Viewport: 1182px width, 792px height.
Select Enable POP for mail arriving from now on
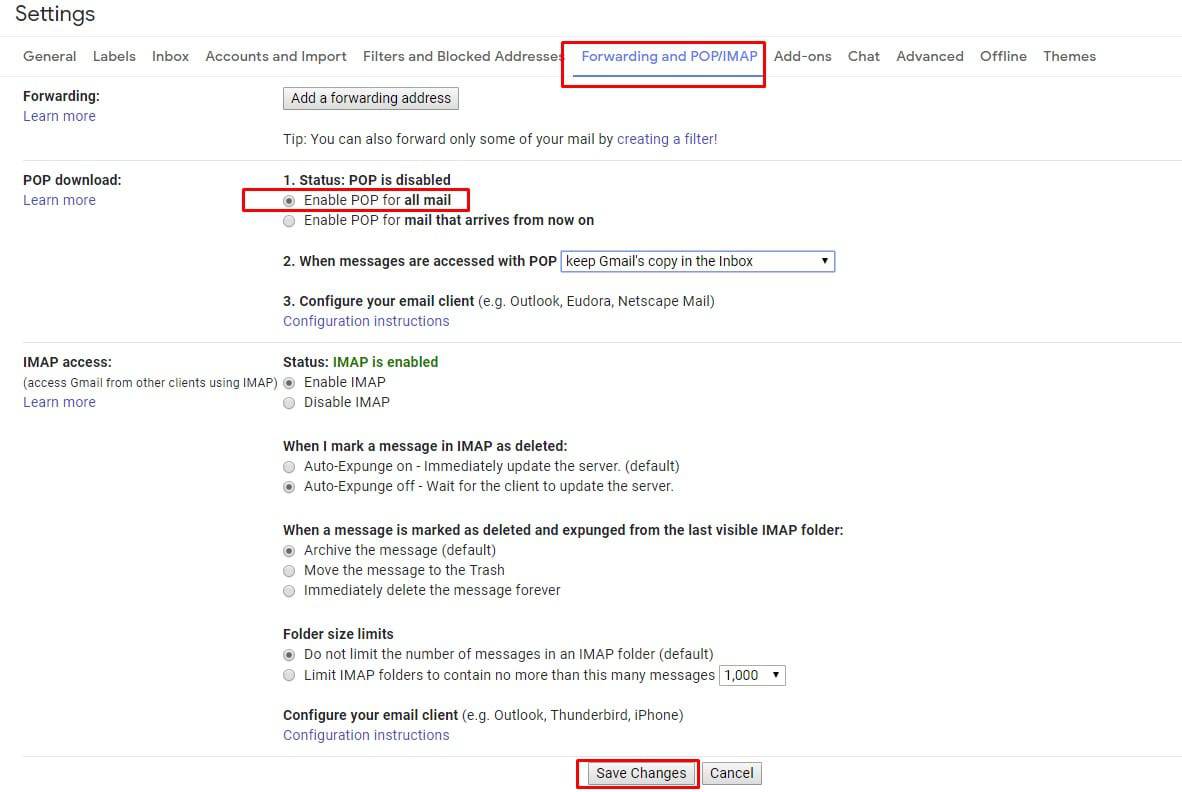[x=289, y=220]
